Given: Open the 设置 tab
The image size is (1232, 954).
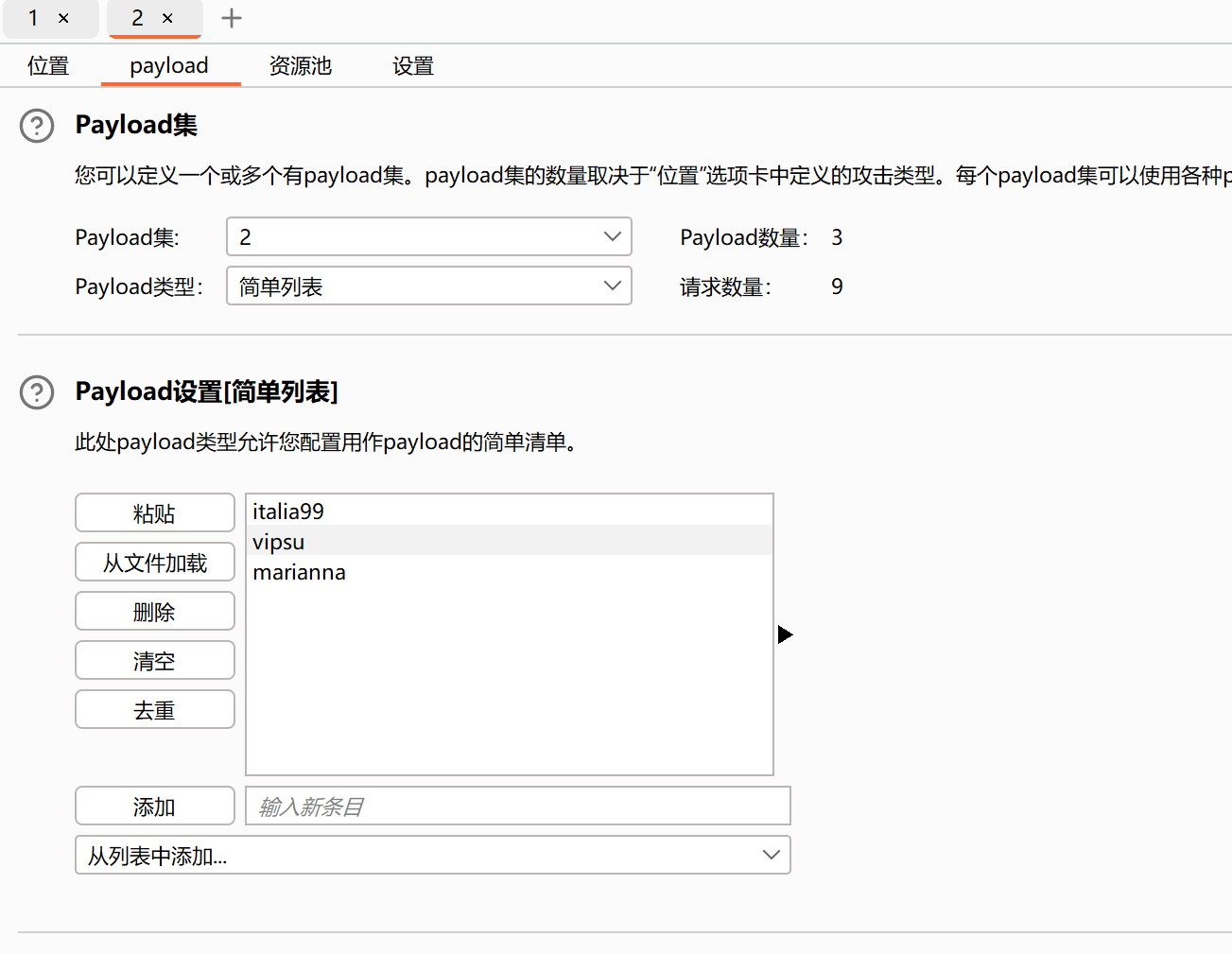Looking at the screenshot, I should 413,66.
